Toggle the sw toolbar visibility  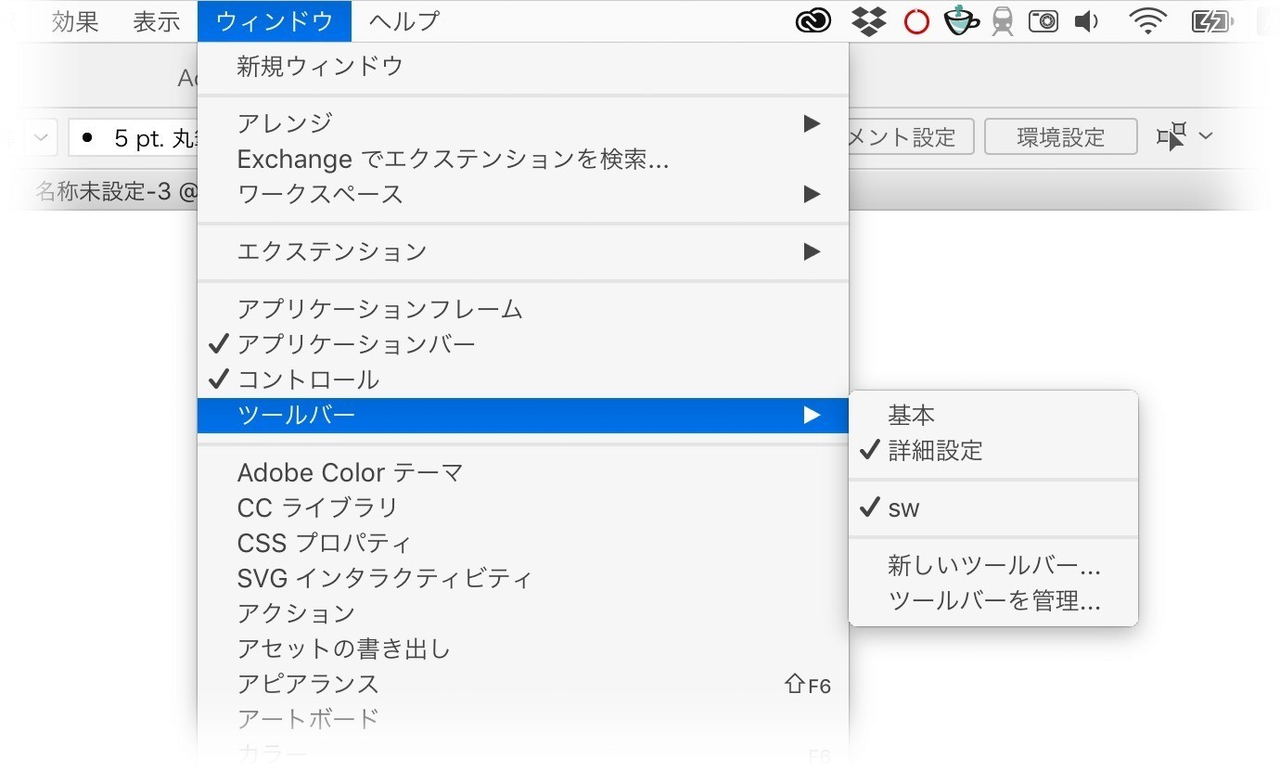point(904,508)
